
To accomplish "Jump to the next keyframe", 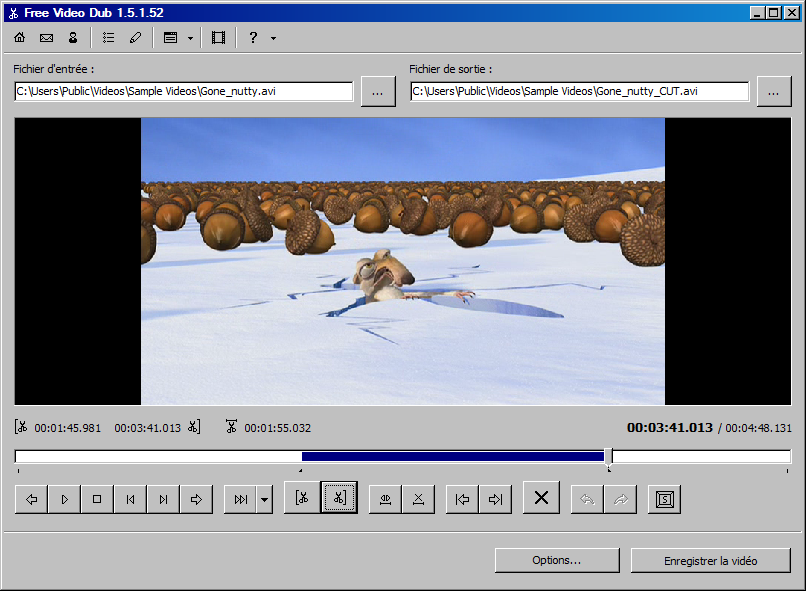I will coord(240,499).
